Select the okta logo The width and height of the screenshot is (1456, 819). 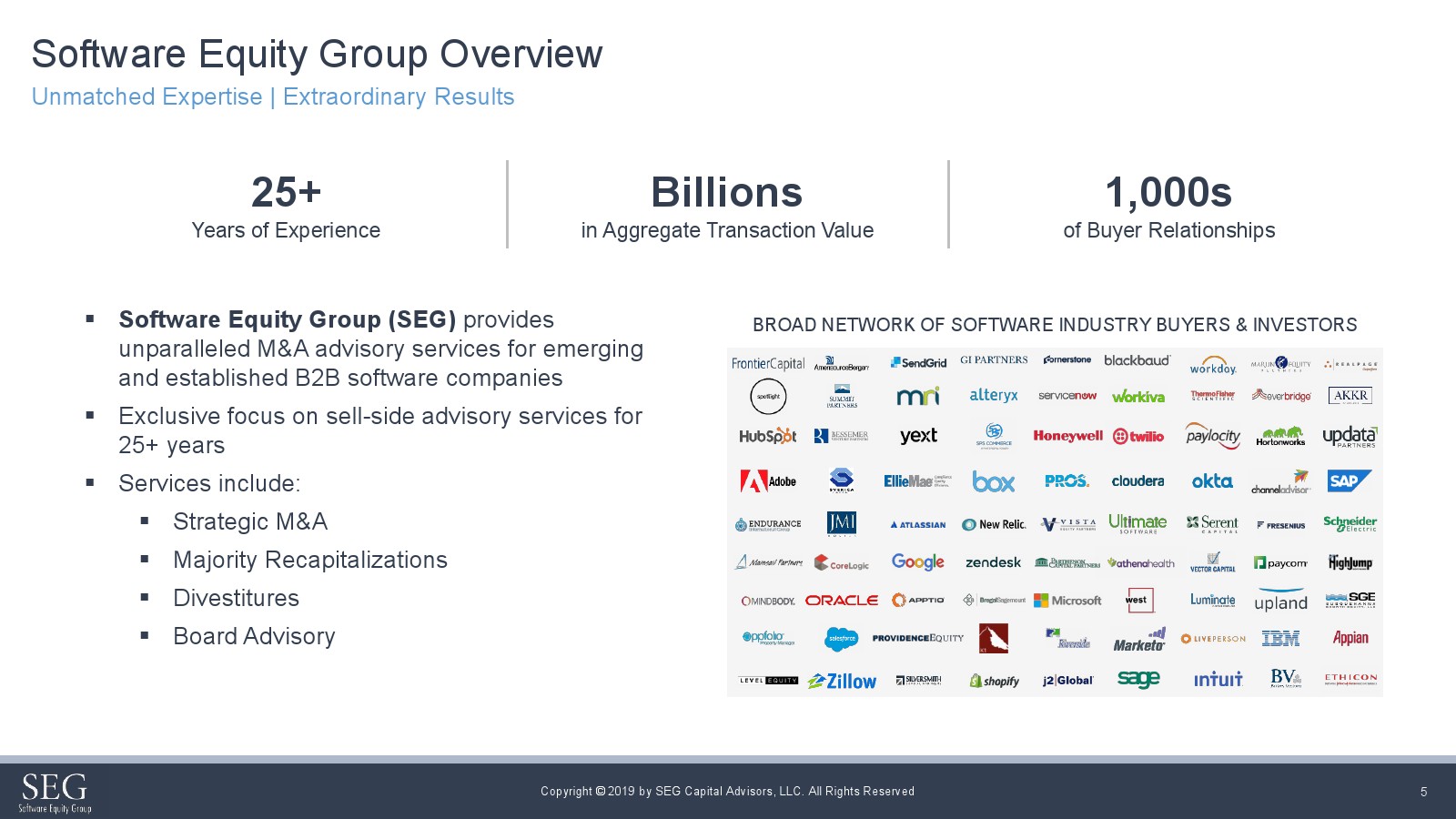(x=1212, y=481)
